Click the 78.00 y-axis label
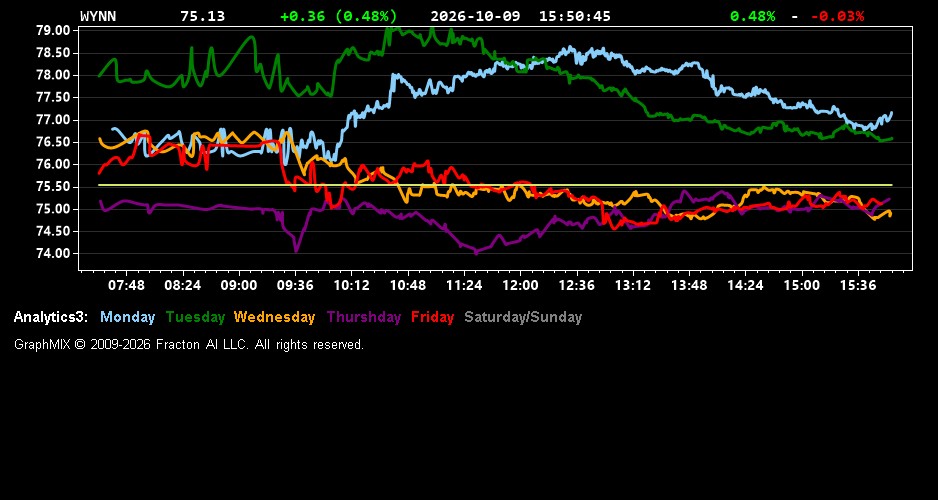 pos(54,75)
